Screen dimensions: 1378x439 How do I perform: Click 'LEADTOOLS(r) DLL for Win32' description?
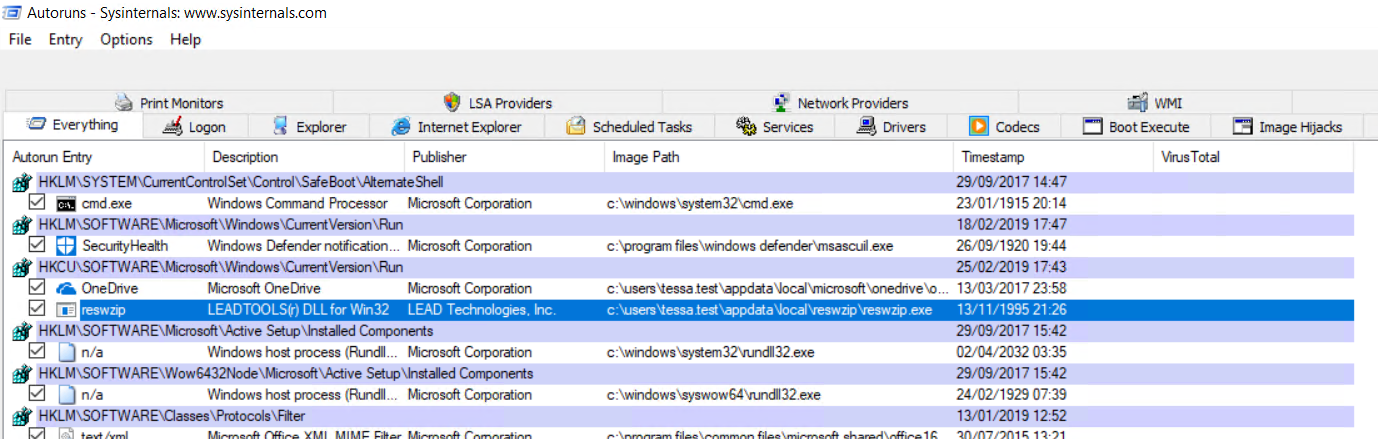pyautogui.click(x=298, y=310)
